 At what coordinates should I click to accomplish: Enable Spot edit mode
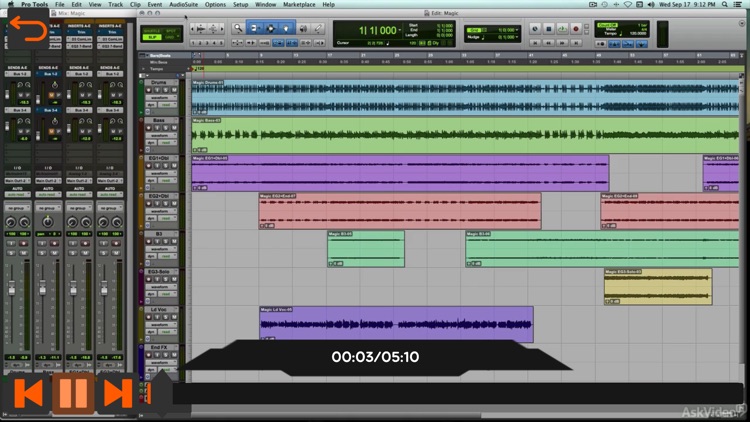click(x=171, y=31)
